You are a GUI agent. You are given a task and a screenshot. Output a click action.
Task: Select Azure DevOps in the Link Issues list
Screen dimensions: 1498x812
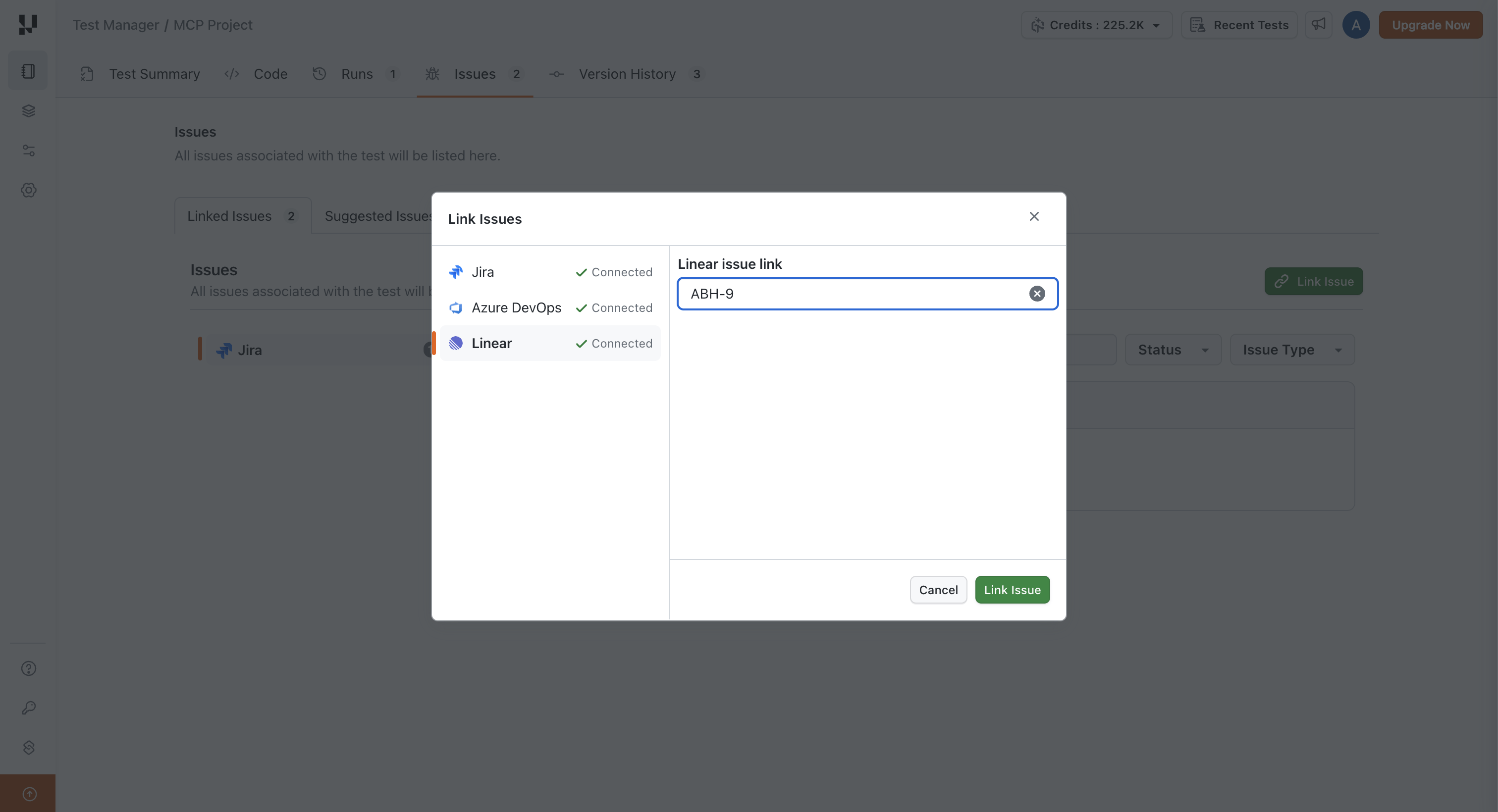pyautogui.click(x=550, y=307)
